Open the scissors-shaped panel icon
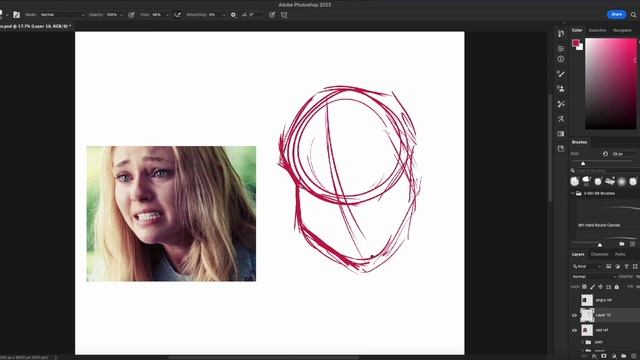This screenshot has height=360, width=640. [x=561, y=104]
